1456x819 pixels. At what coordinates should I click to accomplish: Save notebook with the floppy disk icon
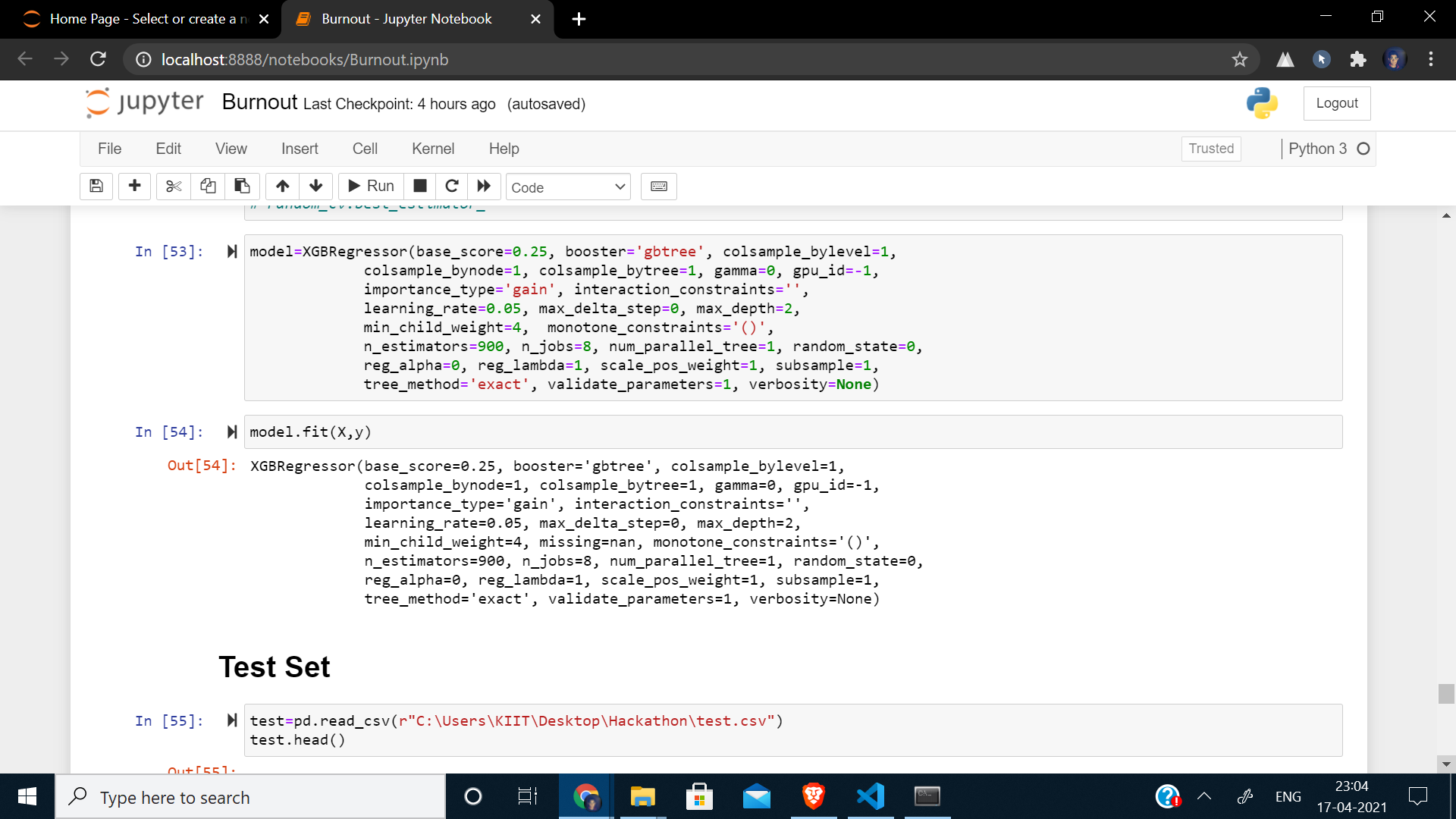pyautogui.click(x=96, y=186)
